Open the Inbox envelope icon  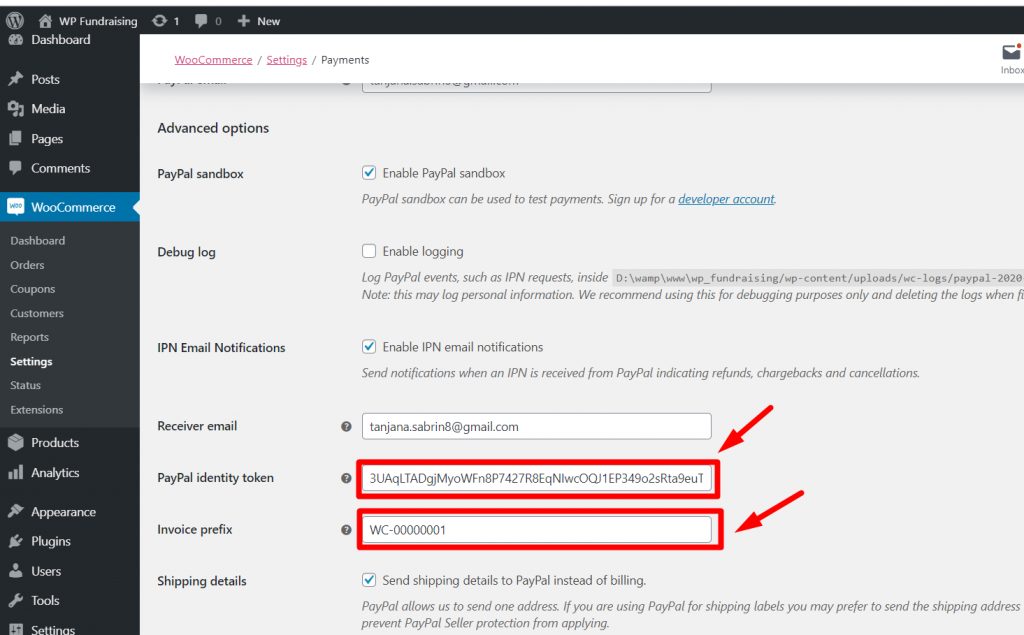1012,52
